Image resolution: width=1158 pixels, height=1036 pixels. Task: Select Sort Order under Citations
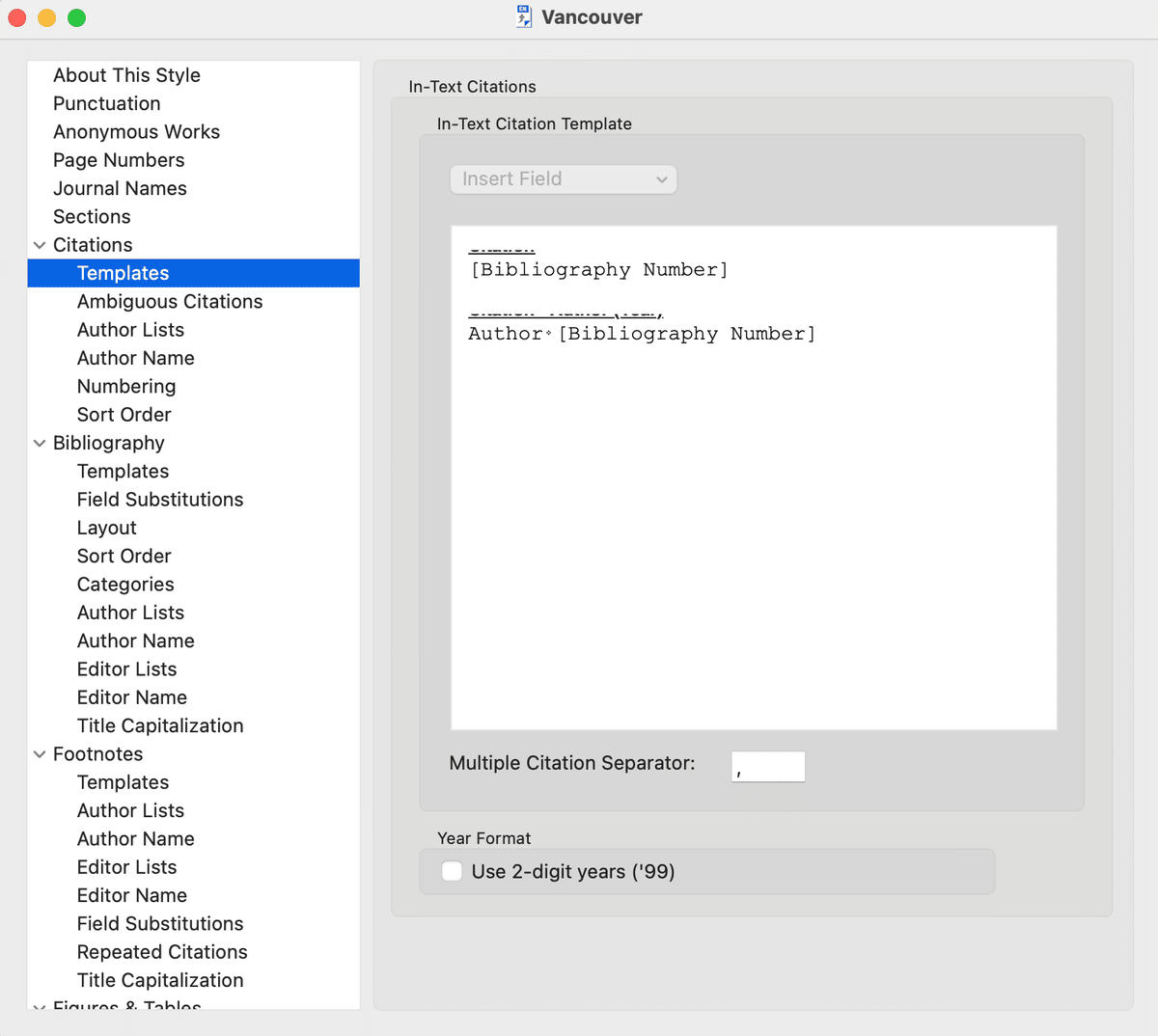(124, 415)
